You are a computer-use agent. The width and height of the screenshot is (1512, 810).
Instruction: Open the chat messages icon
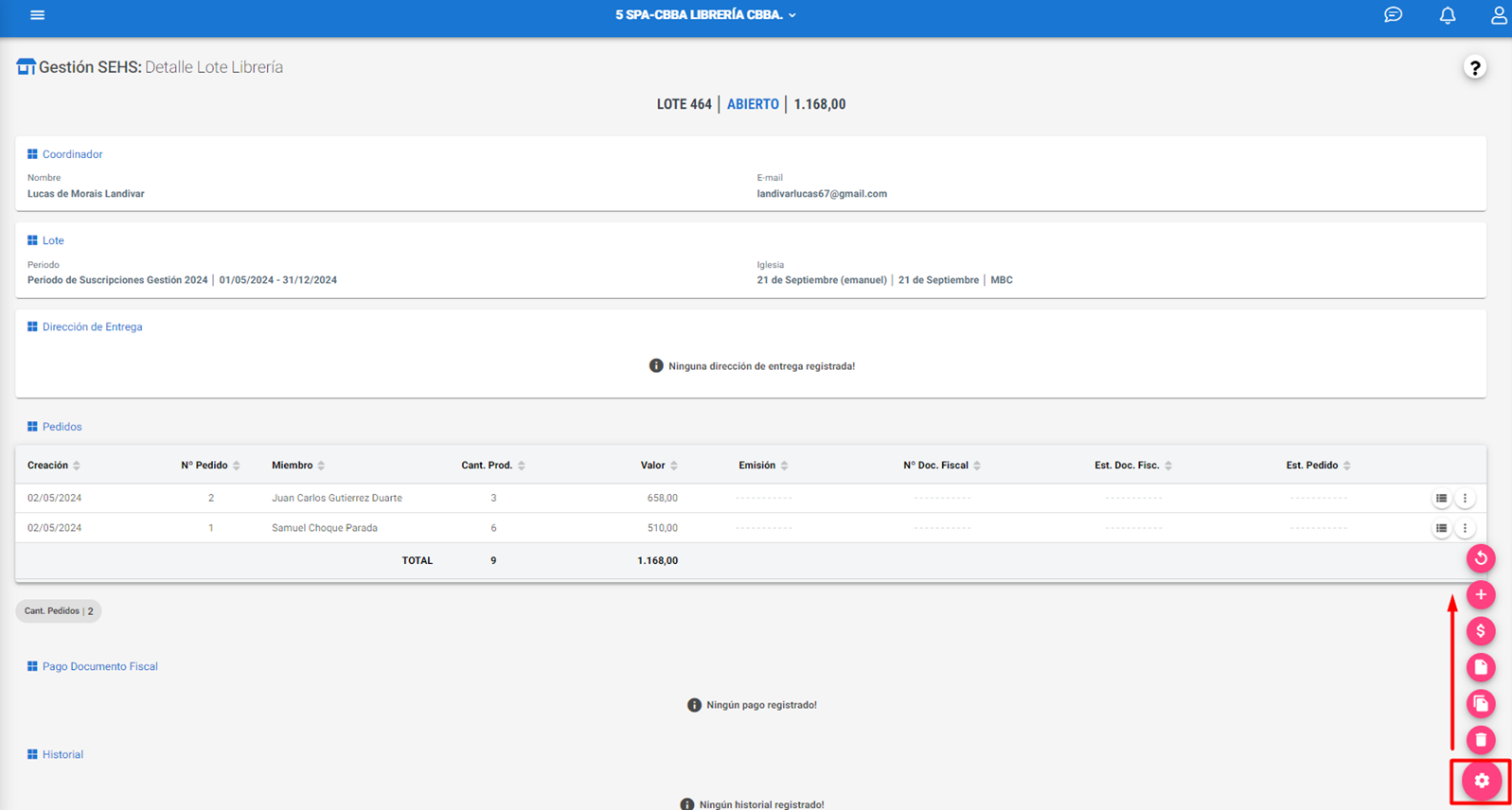click(x=1393, y=15)
